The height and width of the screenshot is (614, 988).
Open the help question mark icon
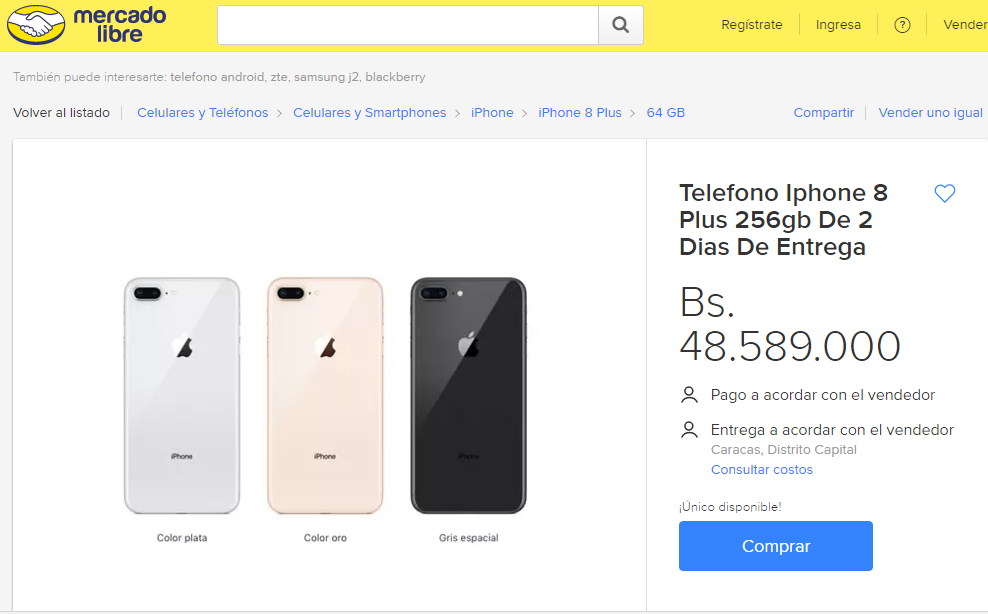point(902,25)
